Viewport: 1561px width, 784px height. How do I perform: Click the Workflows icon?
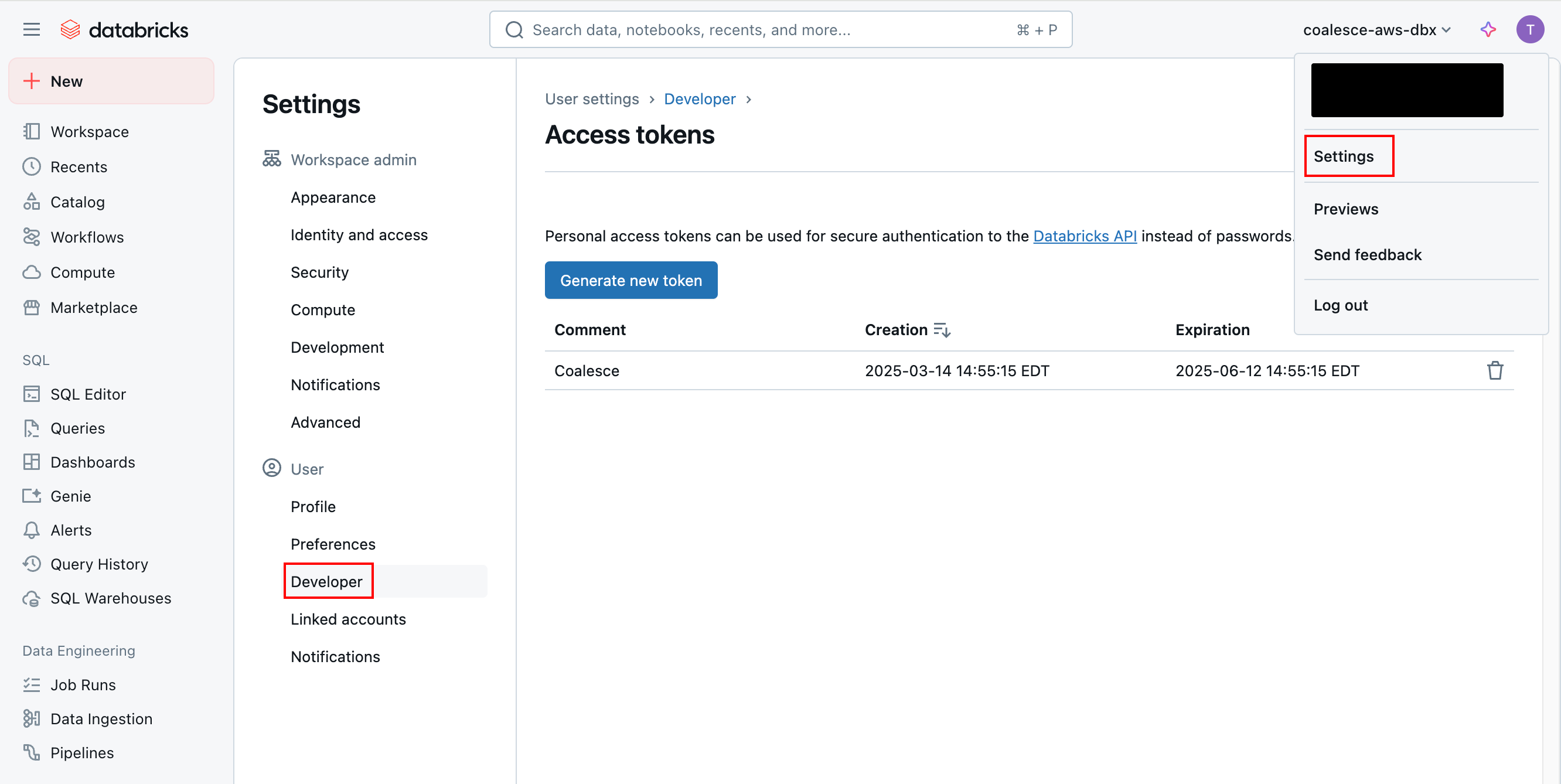tap(32, 237)
